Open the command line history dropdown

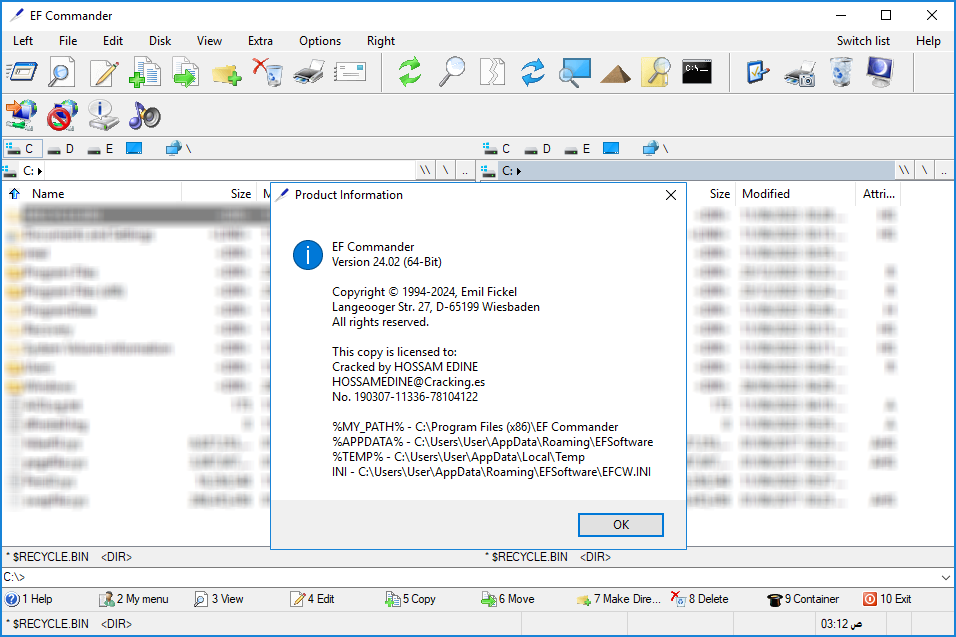point(945,577)
